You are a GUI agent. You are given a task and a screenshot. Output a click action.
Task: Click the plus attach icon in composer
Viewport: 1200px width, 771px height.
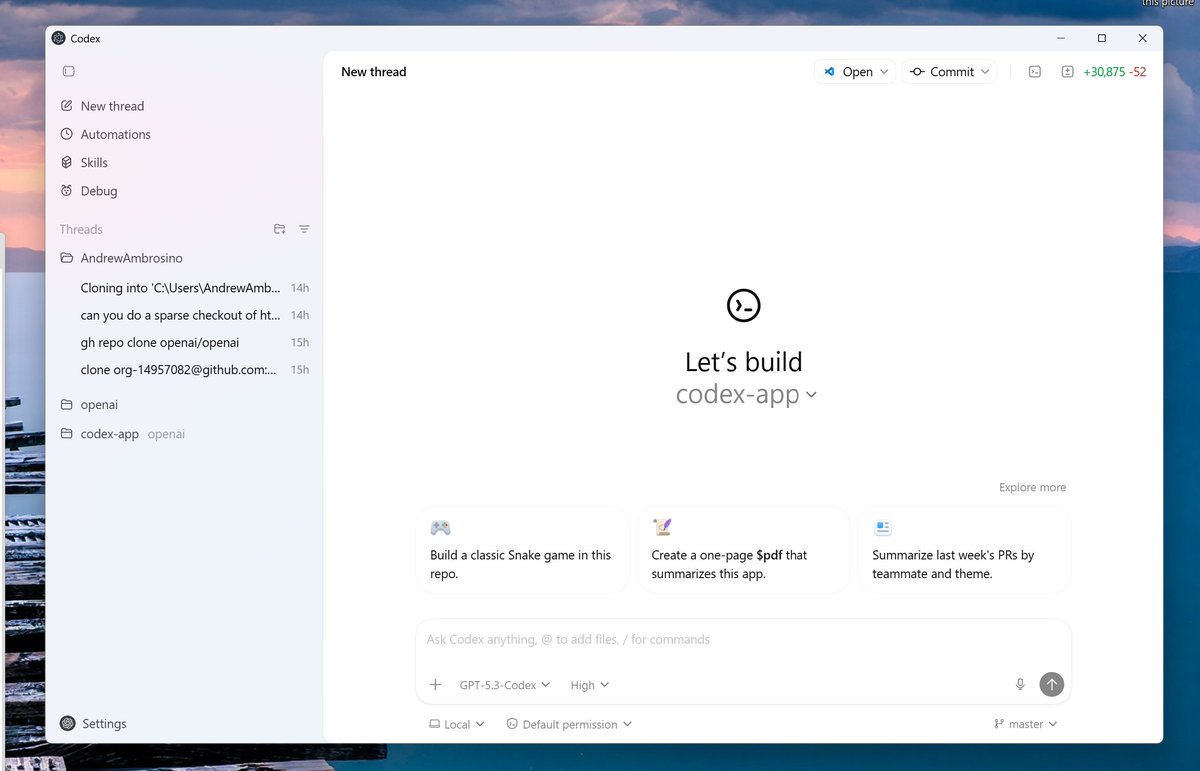pos(435,685)
